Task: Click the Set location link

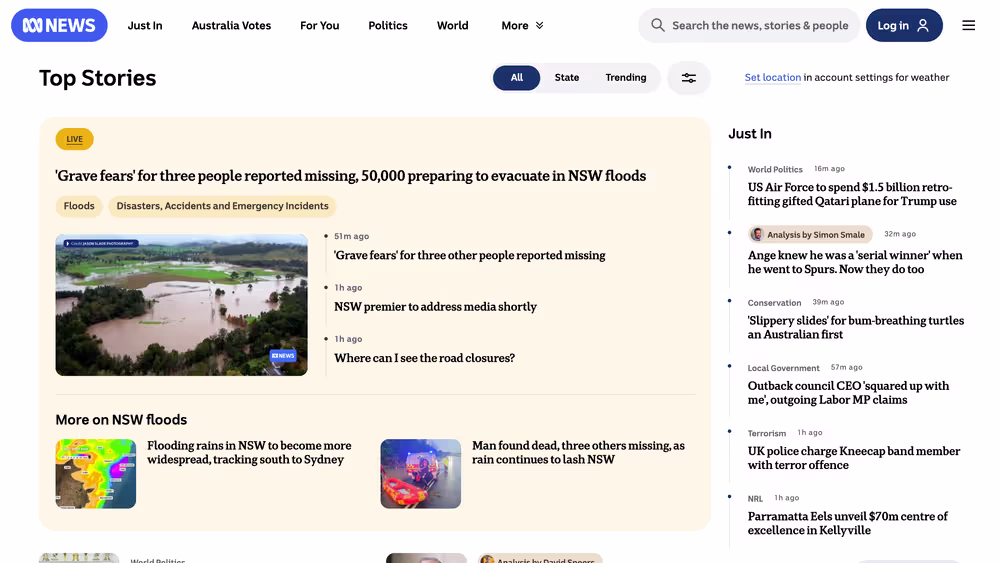Action: pyautogui.click(x=772, y=77)
